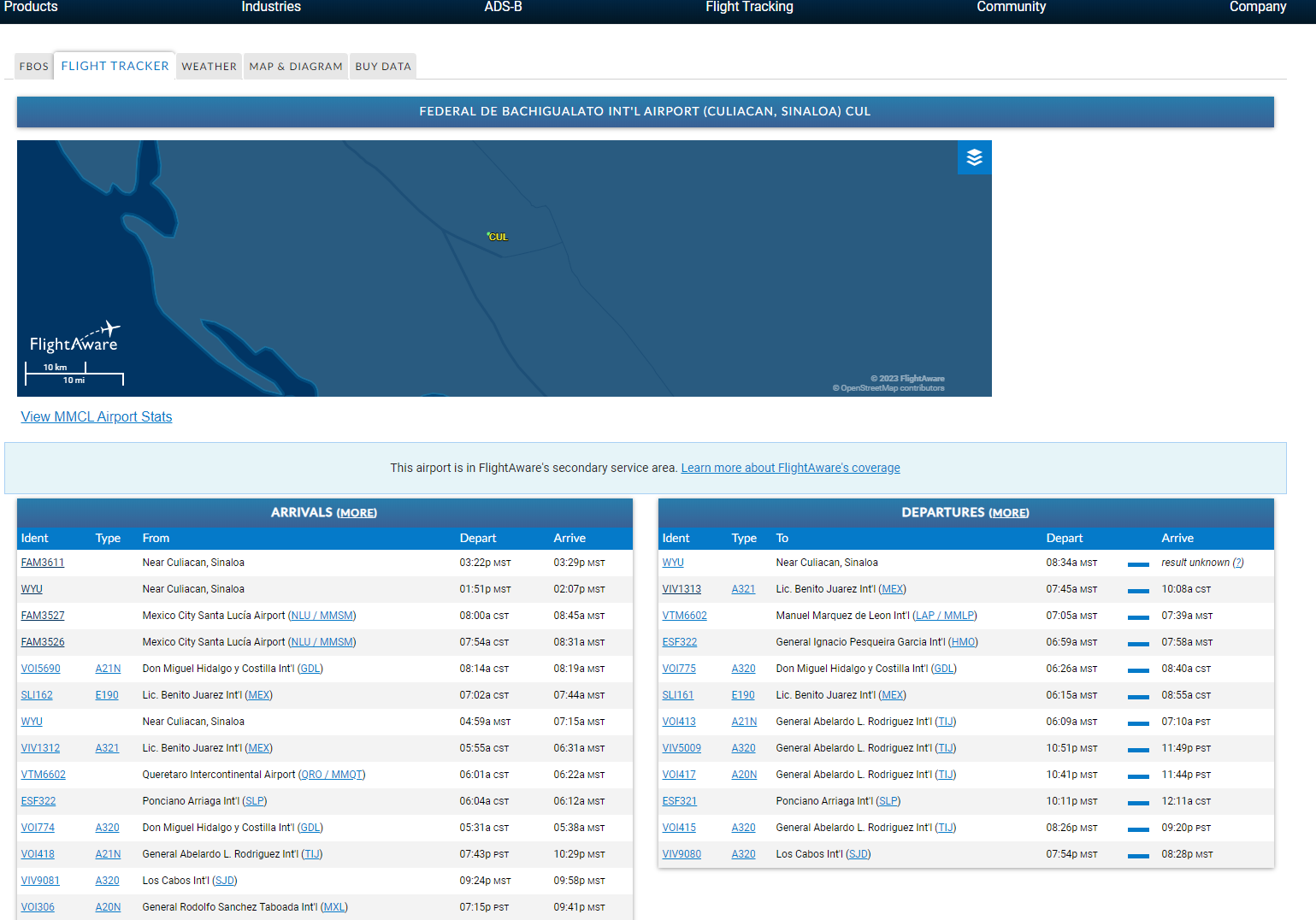Open departure flight ESF322

(680, 642)
